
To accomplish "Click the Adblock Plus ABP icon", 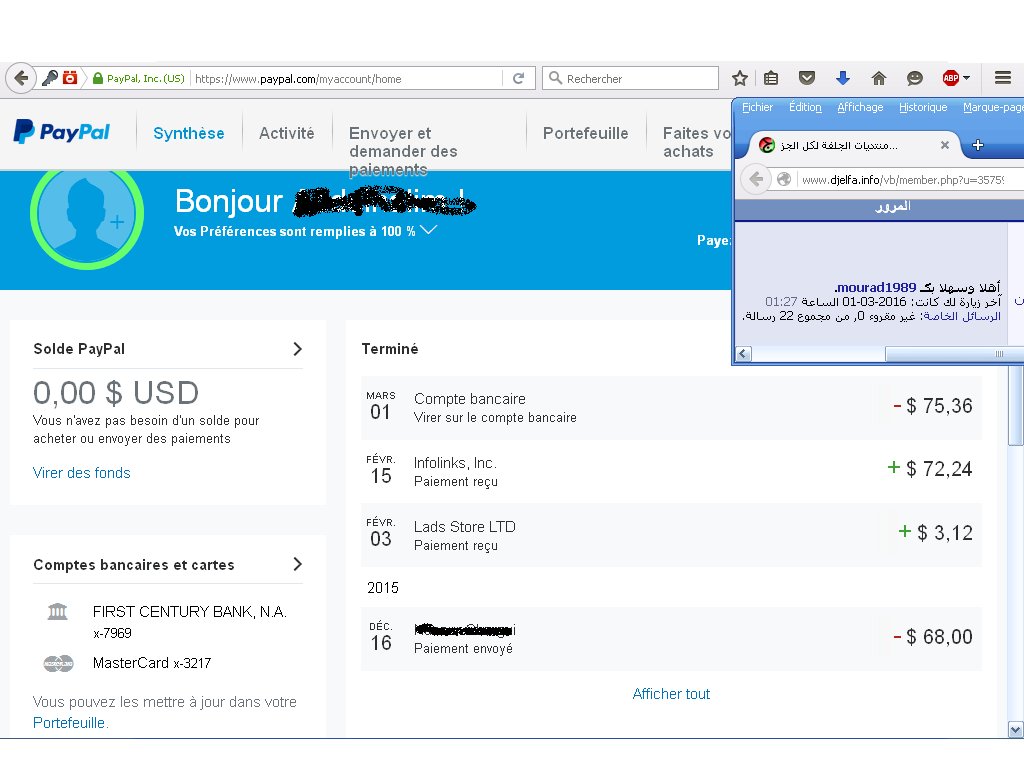I will click(x=950, y=78).
